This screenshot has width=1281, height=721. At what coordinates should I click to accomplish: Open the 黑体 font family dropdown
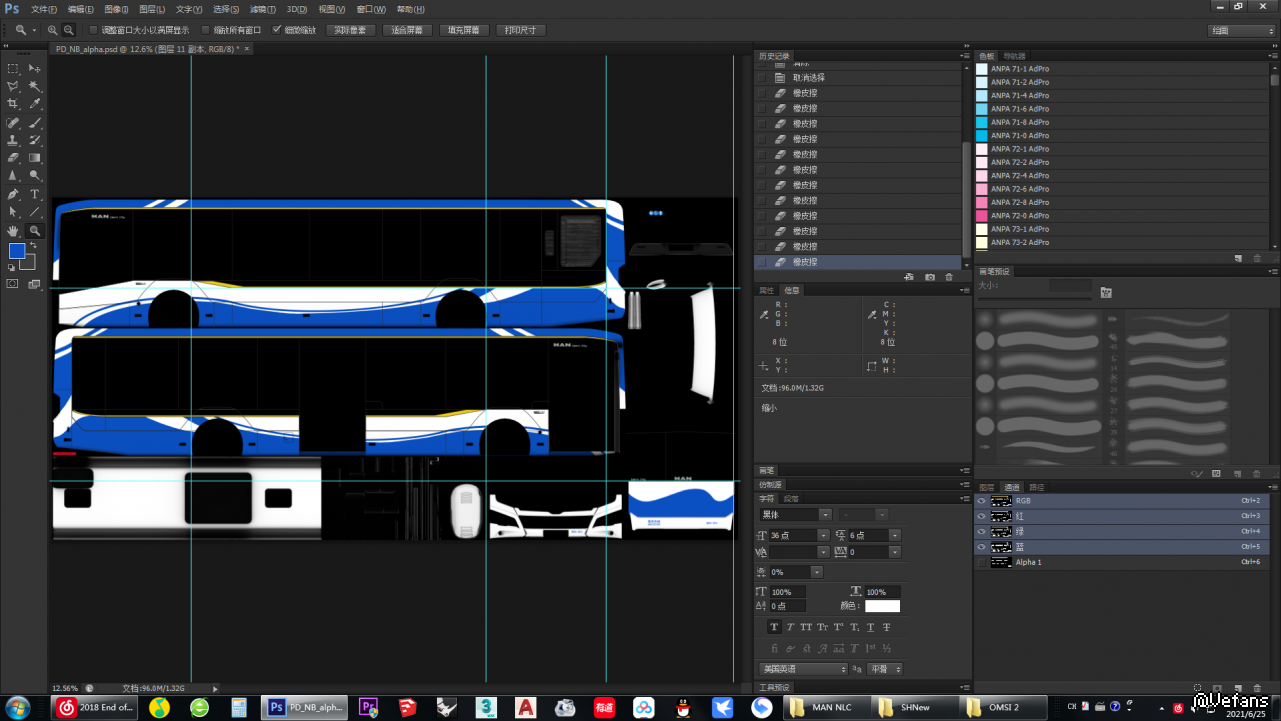825,514
